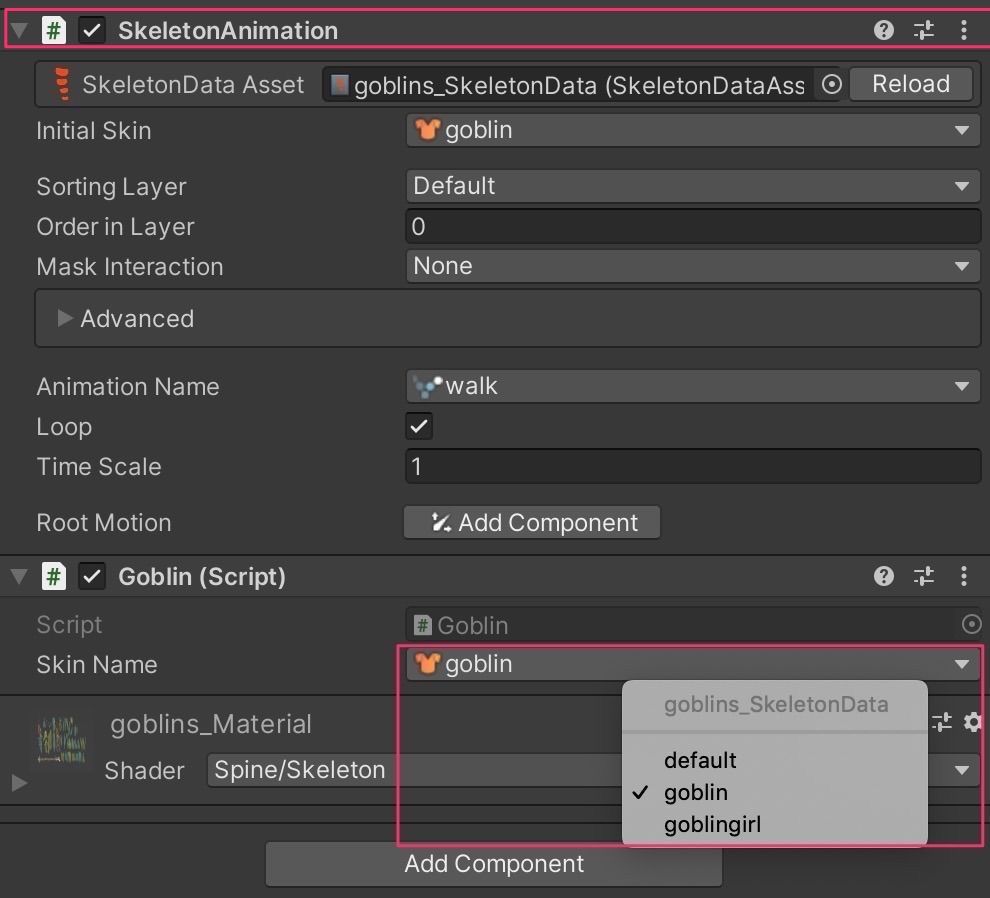
Task: Click the help icon on Goblin (Script)
Action: click(883, 576)
